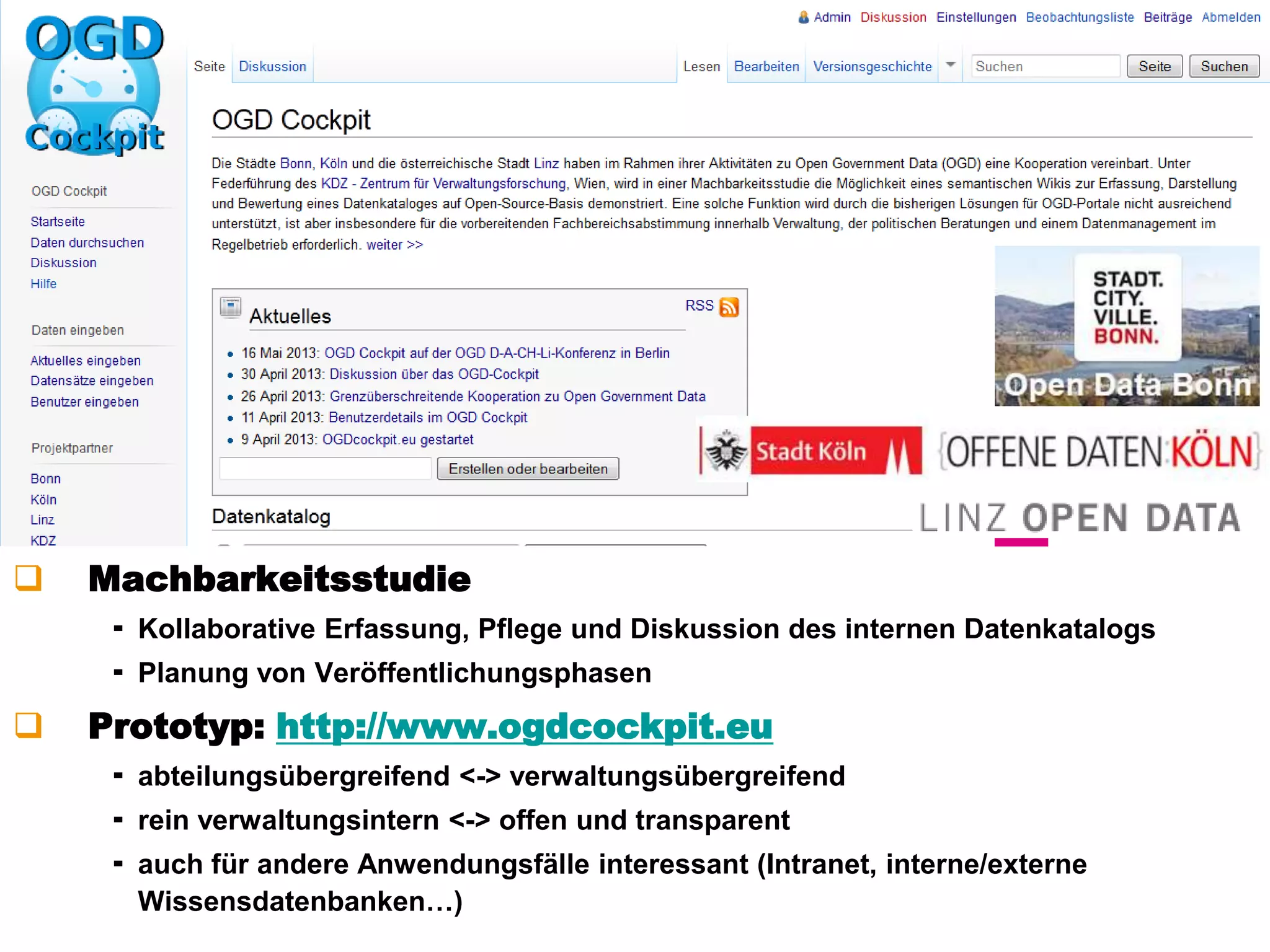Open the RSS feed icon

pos(729,307)
